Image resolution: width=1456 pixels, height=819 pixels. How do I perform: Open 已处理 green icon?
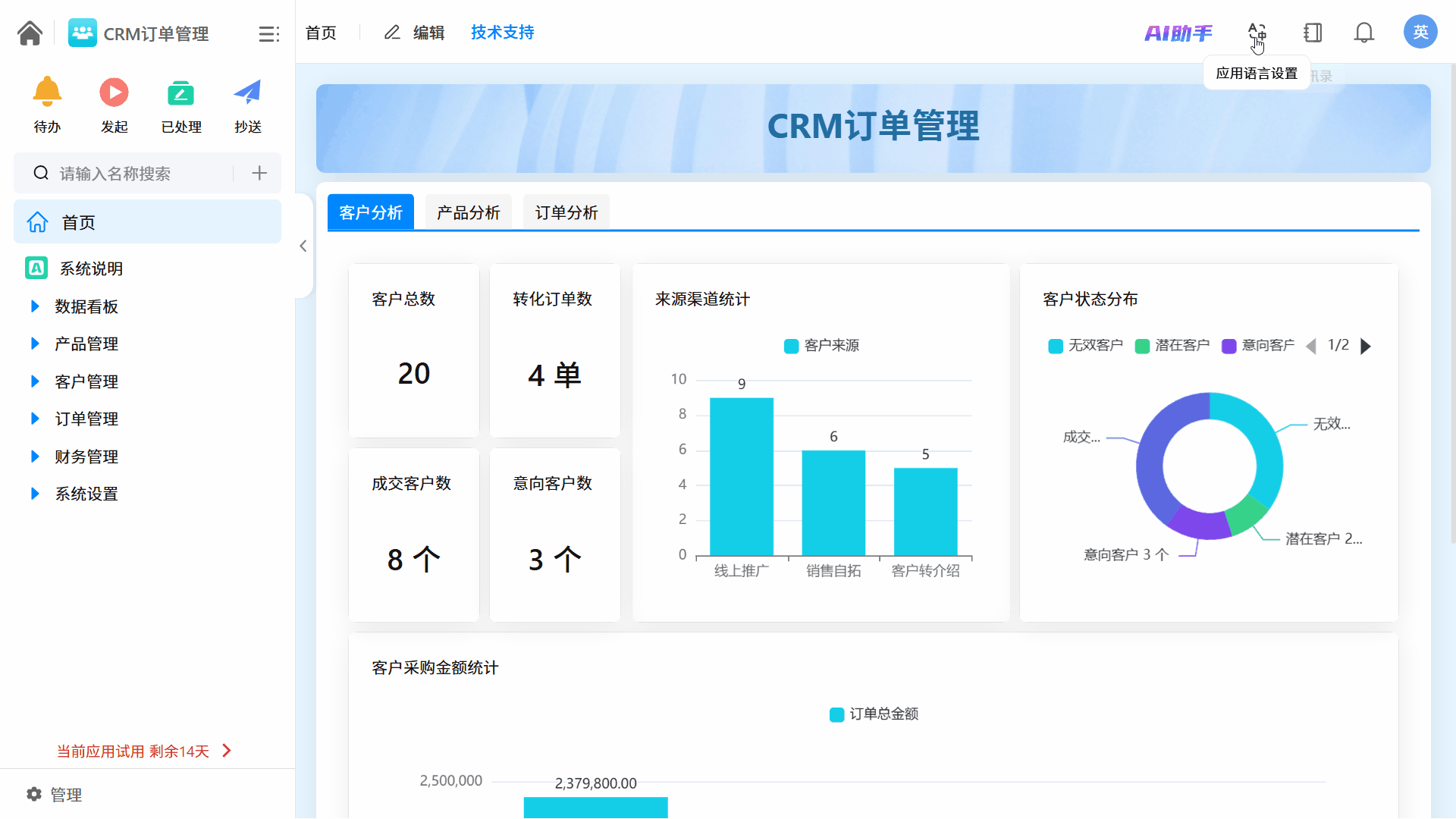[x=180, y=93]
